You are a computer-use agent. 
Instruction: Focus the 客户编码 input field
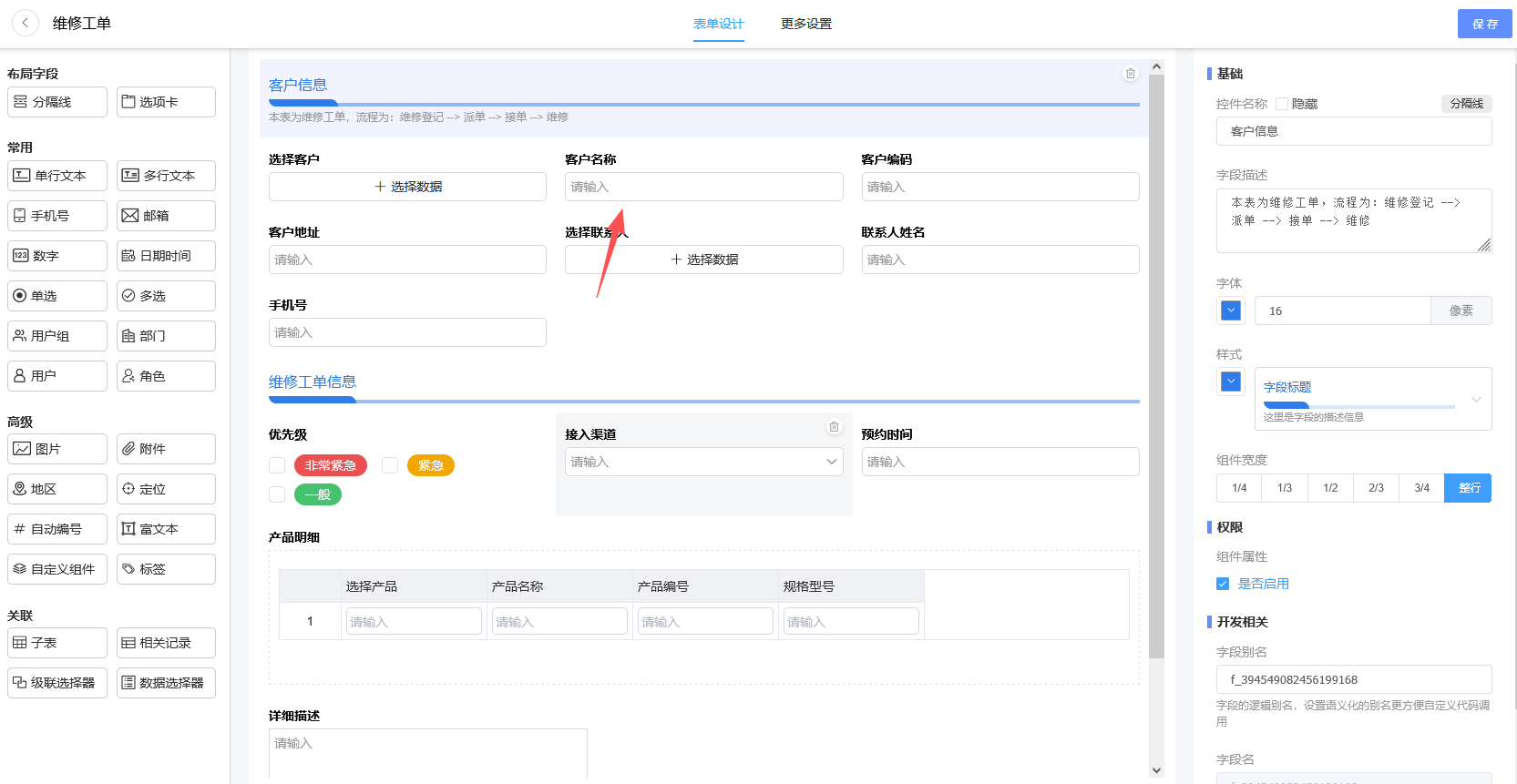pos(1000,187)
